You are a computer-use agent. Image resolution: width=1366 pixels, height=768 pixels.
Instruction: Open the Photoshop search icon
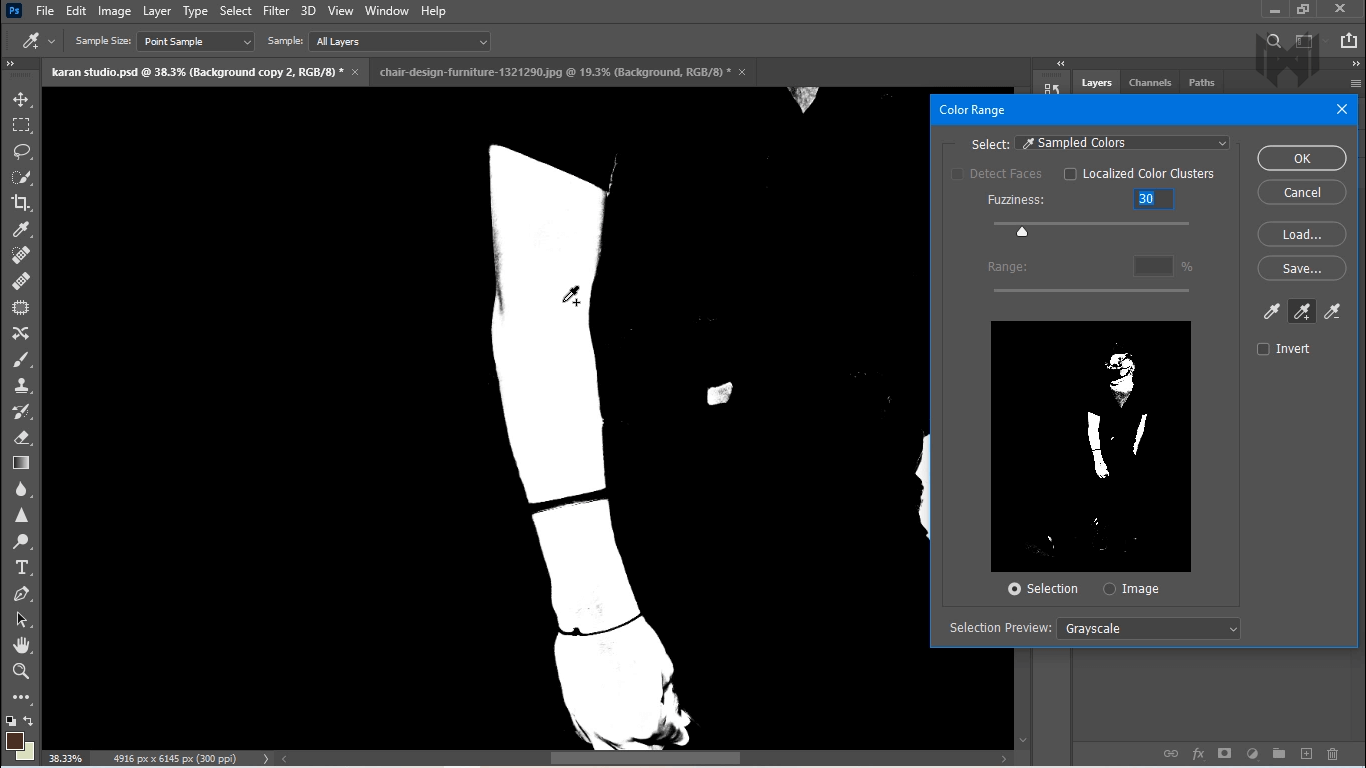pos(1274,41)
